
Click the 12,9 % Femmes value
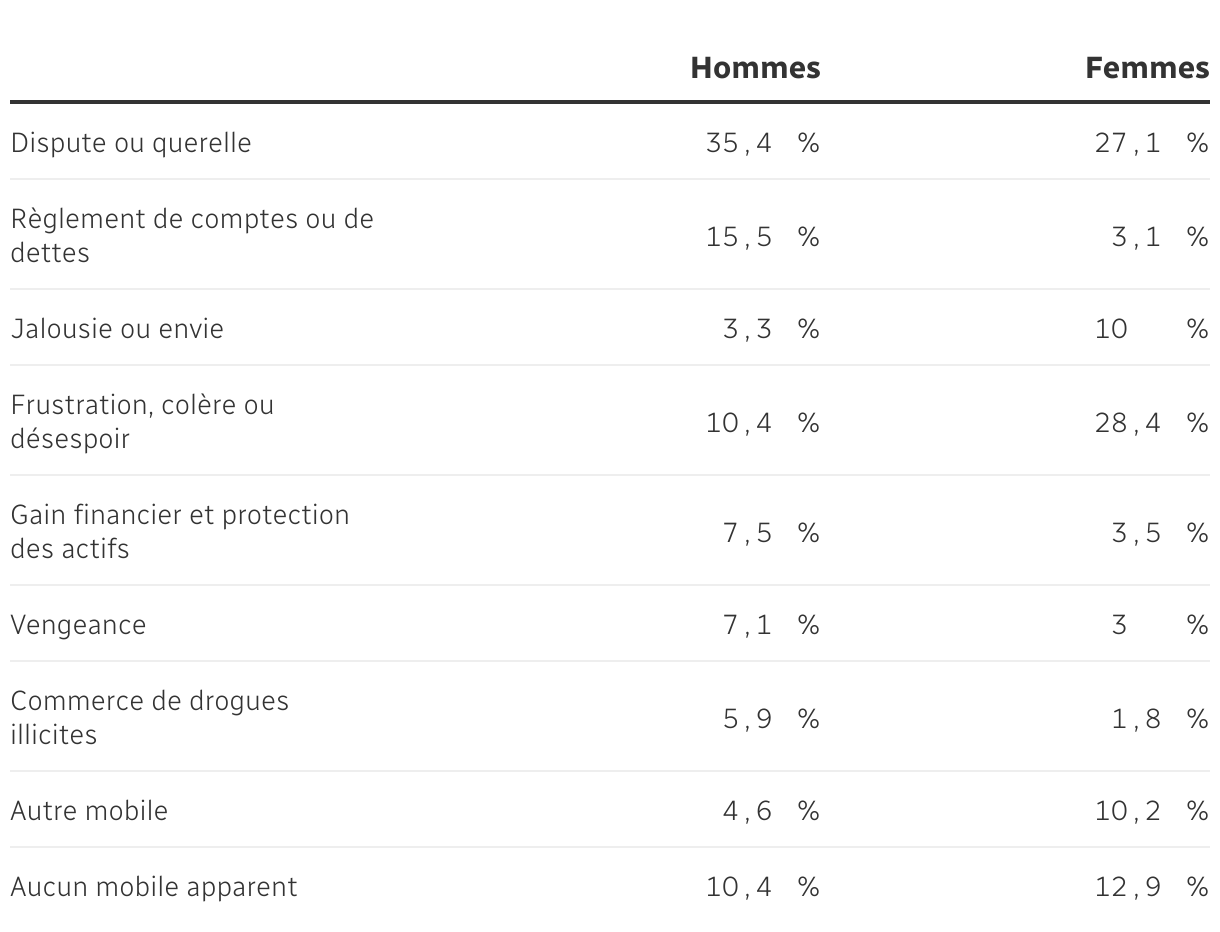(1152, 887)
